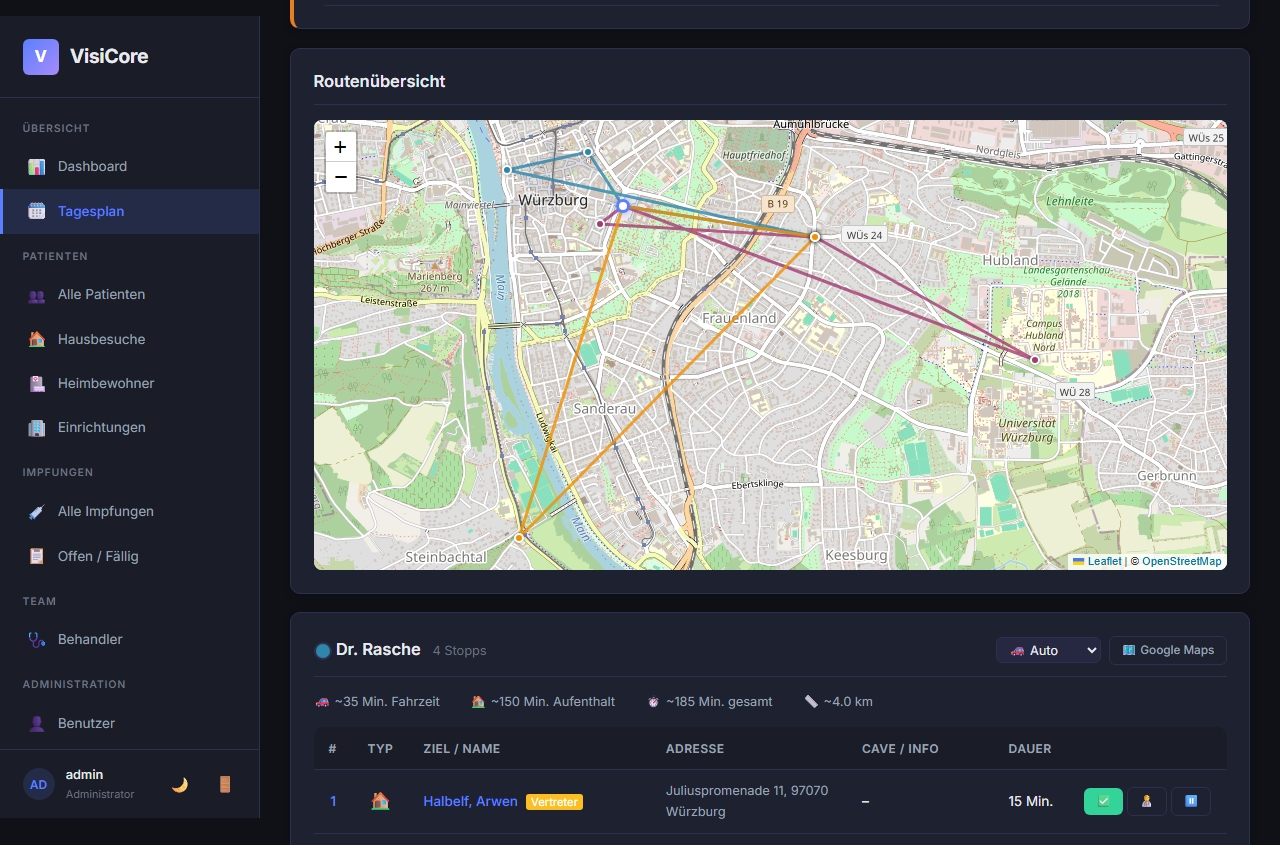Open the Auto transport mode dropdown
Viewport: 1280px width, 845px height.
pos(1048,650)
